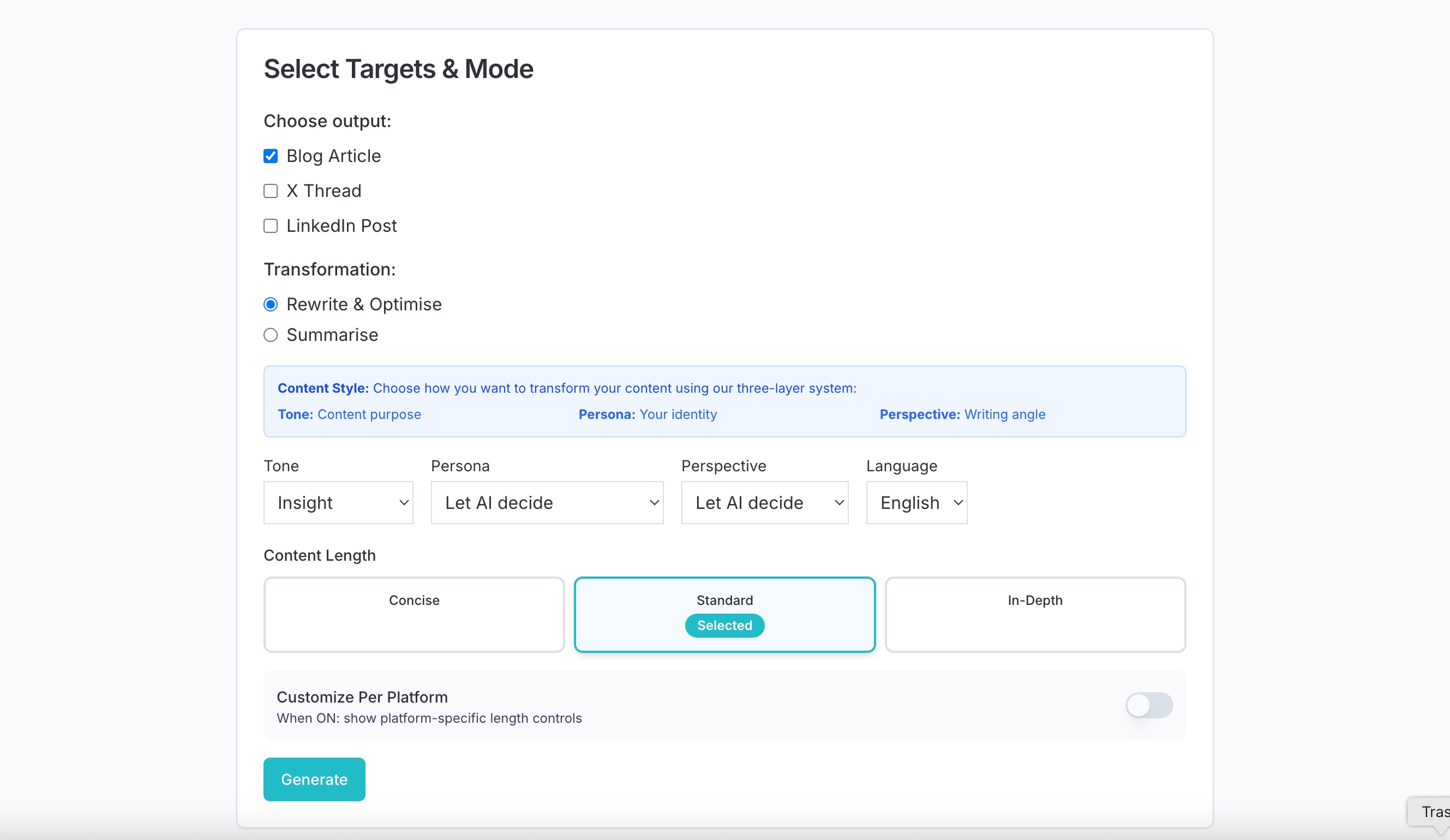Viewport: 1450px width, 840px height.
Task: Check the LinkedIn Post output checkbox
Action: pyautogui.click(x=271, y=225)
